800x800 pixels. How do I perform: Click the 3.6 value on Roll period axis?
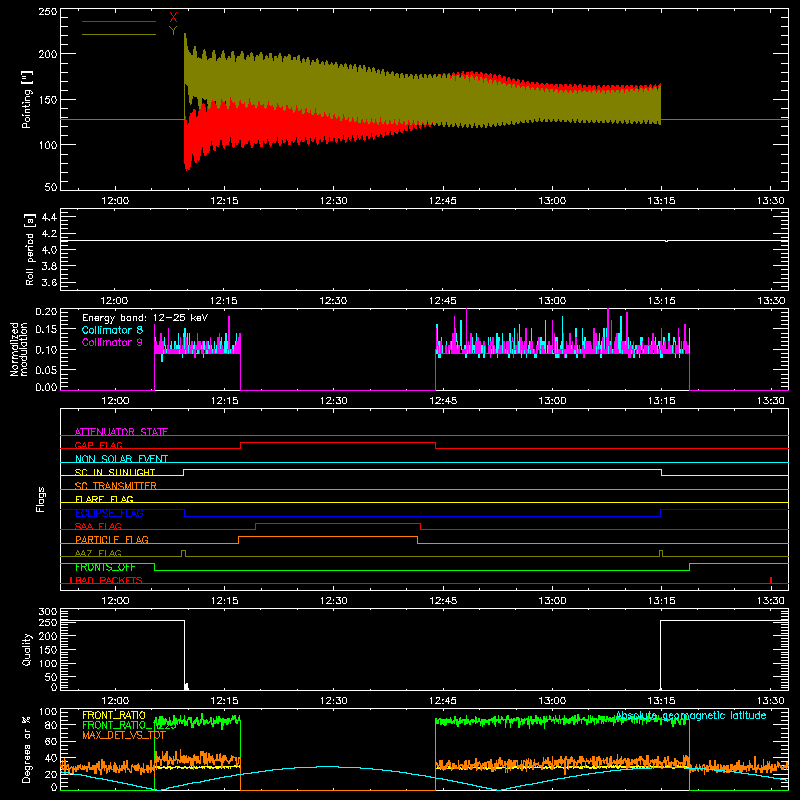49,282
